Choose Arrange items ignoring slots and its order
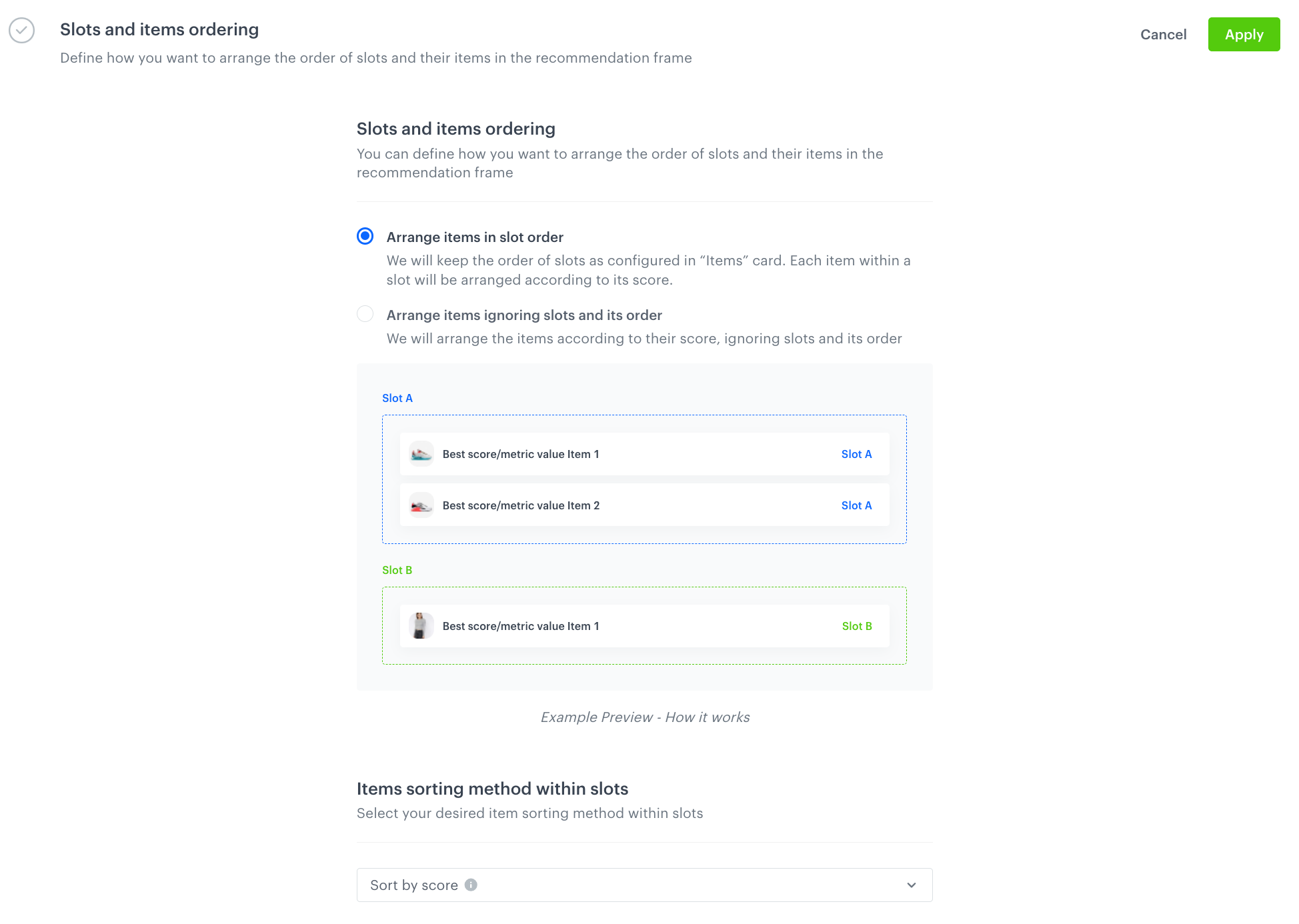 point(365,314)
